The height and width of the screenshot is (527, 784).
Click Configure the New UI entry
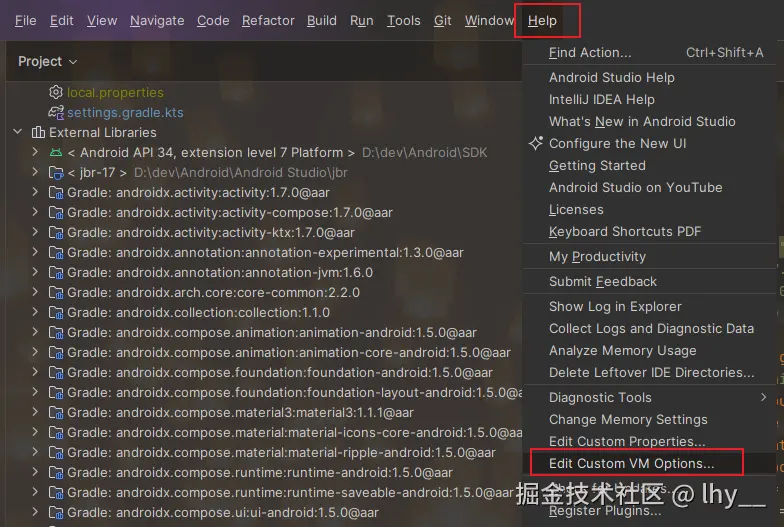click(649, 144)
